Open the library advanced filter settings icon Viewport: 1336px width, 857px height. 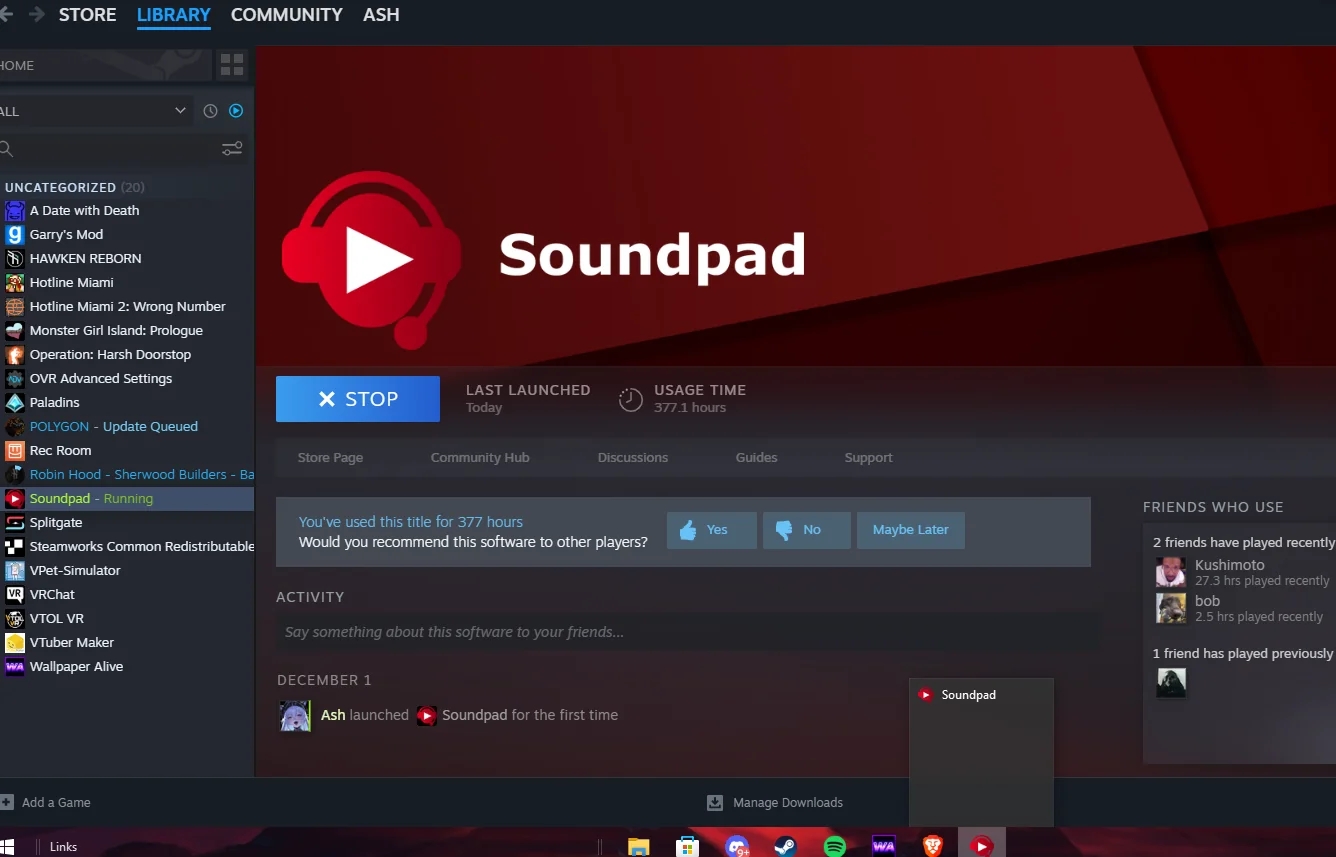[x=232, y=149]
